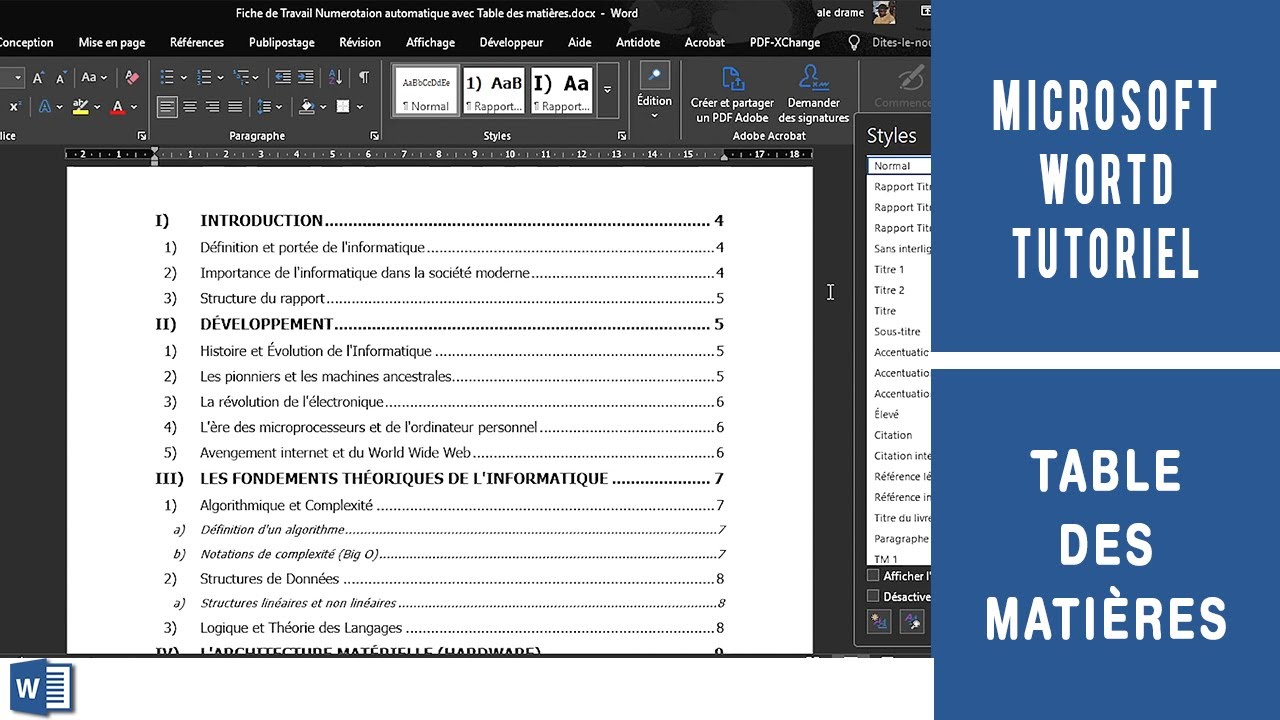1280x720 pixels.
Task: Increase font size with grow font icon
Action: point(38,77)
